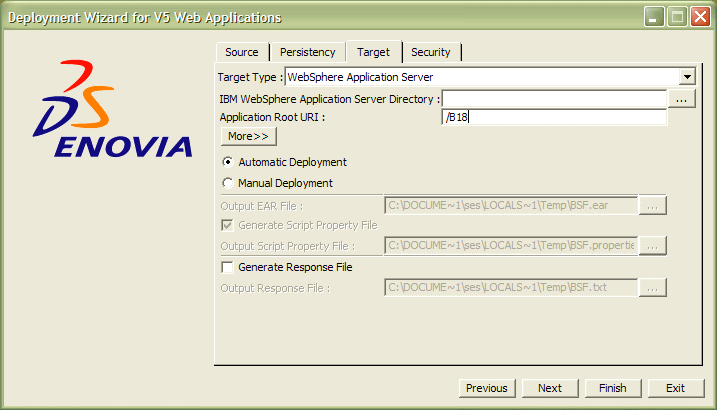Screen dimensions: 717x410
Task: Close the Deployment Wizard window
Action: pos(701,17)
